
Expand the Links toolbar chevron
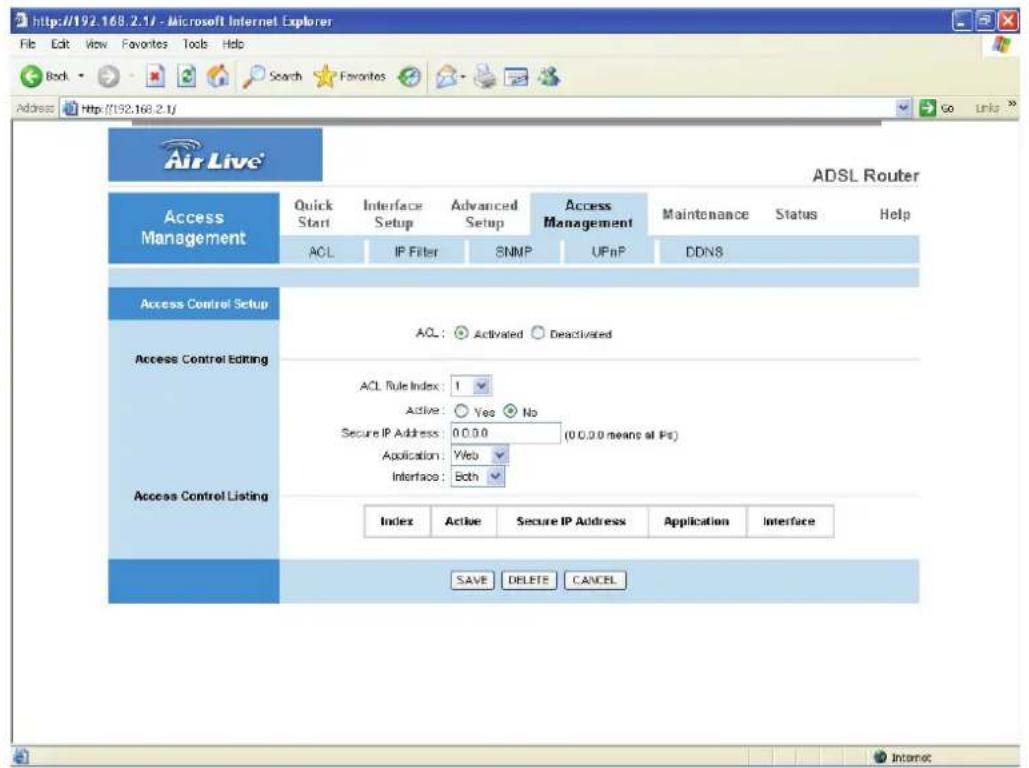(x=1012, y=105)
